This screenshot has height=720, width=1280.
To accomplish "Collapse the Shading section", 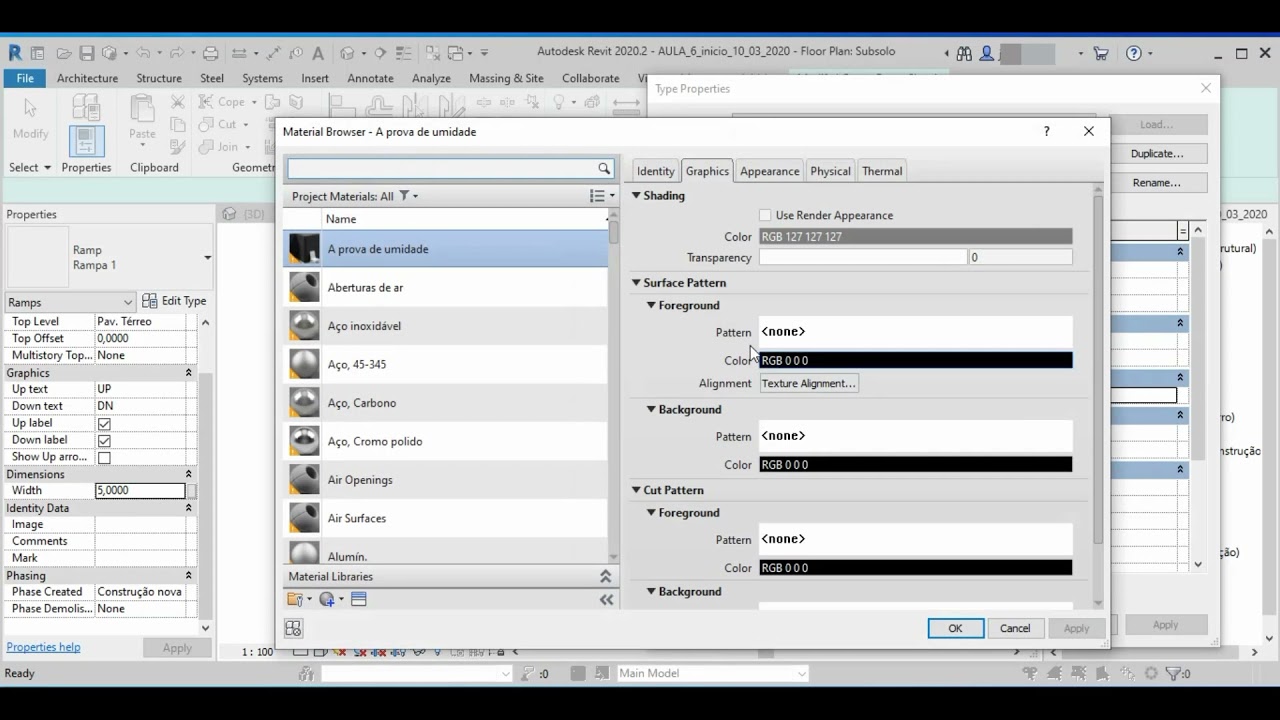I will pyautogui.click(x=636, y=195).
